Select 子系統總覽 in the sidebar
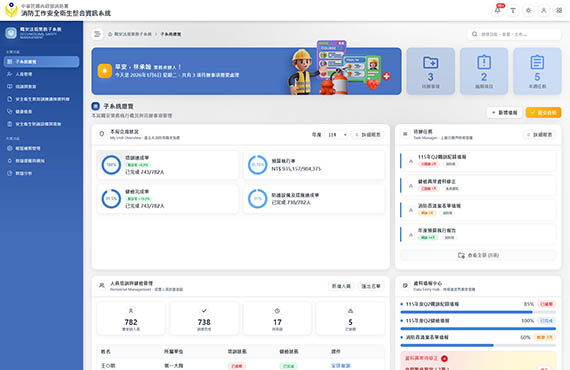 click(41, 62)
